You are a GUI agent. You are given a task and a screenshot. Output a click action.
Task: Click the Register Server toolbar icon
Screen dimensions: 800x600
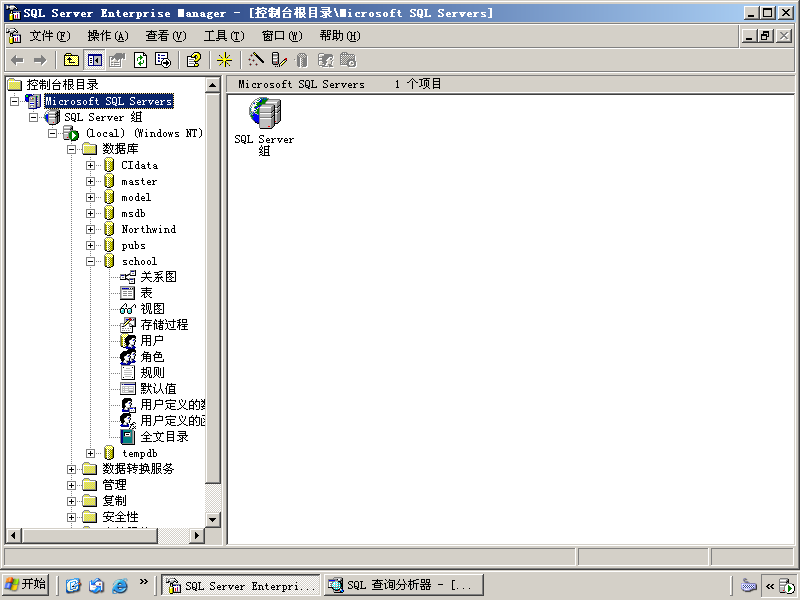click(279, 60)
